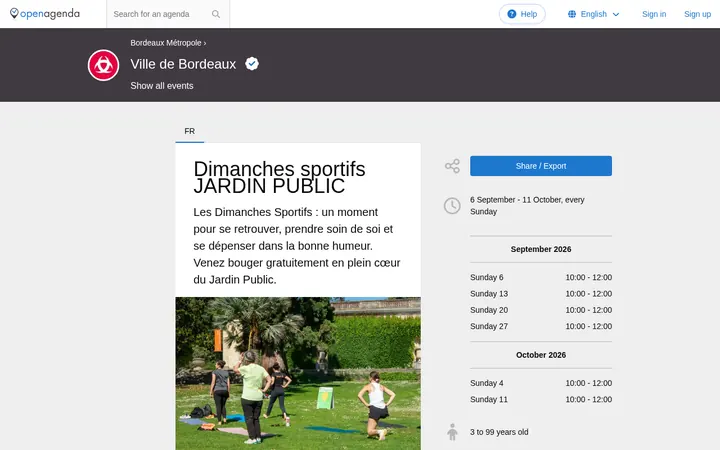The width and height of the screenshot is (720, 450).
Task: Select the FR language tab
Action: click(x=190, y=131)
